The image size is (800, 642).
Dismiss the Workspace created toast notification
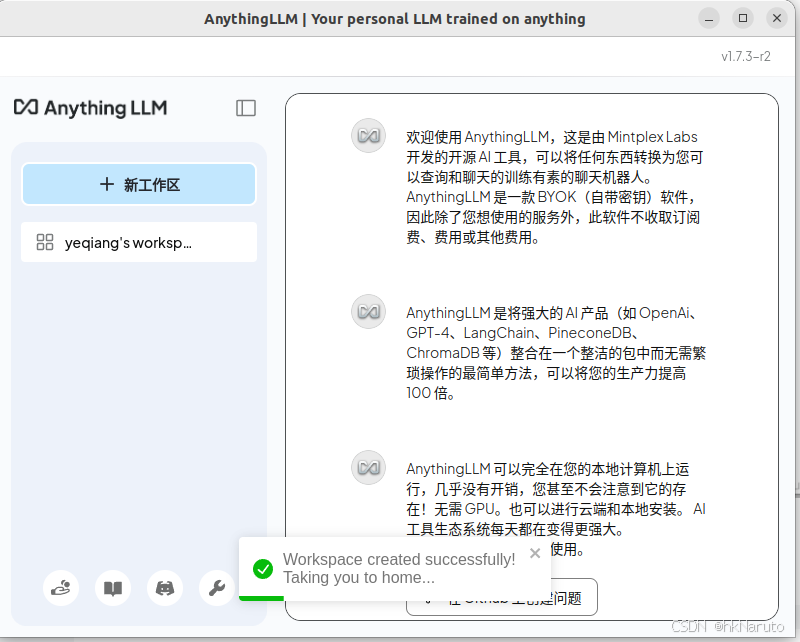[535, 553]
